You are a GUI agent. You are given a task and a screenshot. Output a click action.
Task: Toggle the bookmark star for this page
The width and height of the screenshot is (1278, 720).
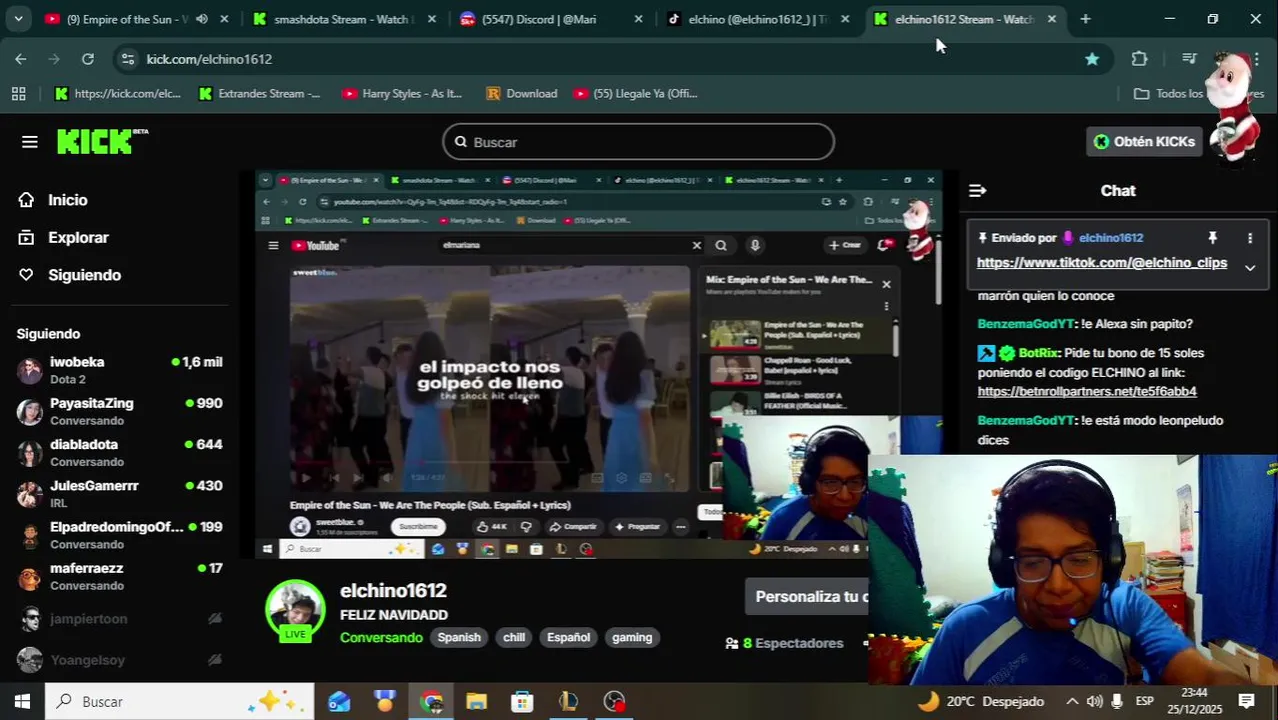click(1092, 59)
